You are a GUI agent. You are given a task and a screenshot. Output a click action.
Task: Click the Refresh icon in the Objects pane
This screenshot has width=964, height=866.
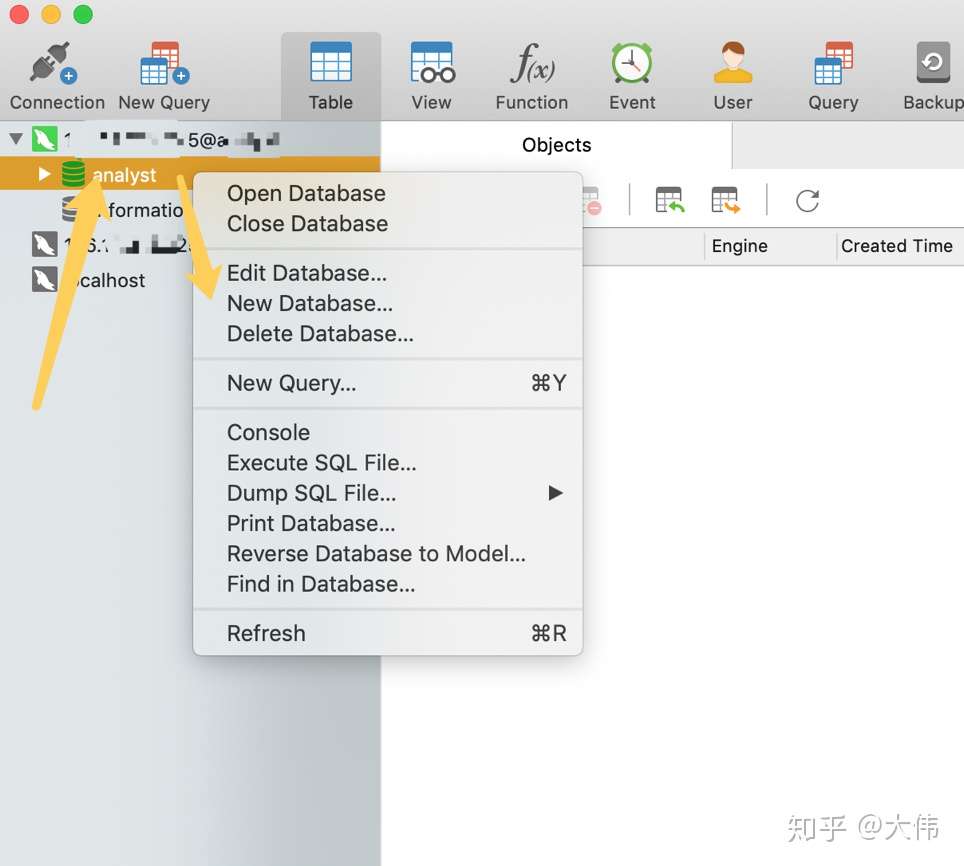807,200
